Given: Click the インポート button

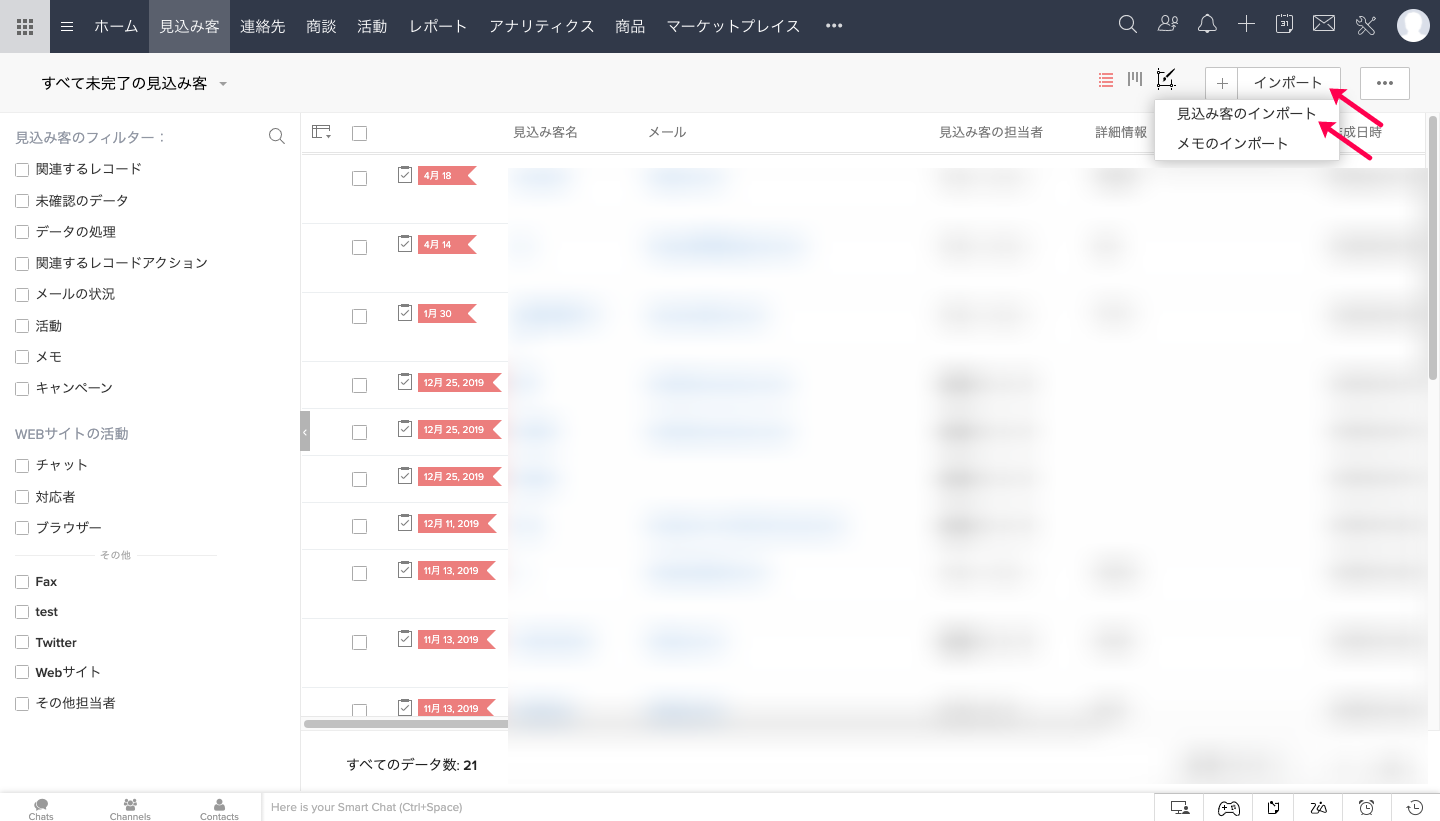Looking at the screenshot, I should [x=1288, y=83].
